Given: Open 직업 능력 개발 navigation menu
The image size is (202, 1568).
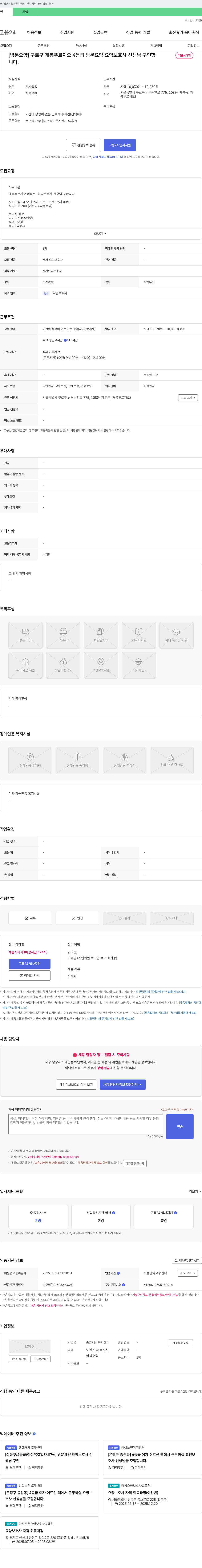Looking at the screenshot, I should click(138, 32).
